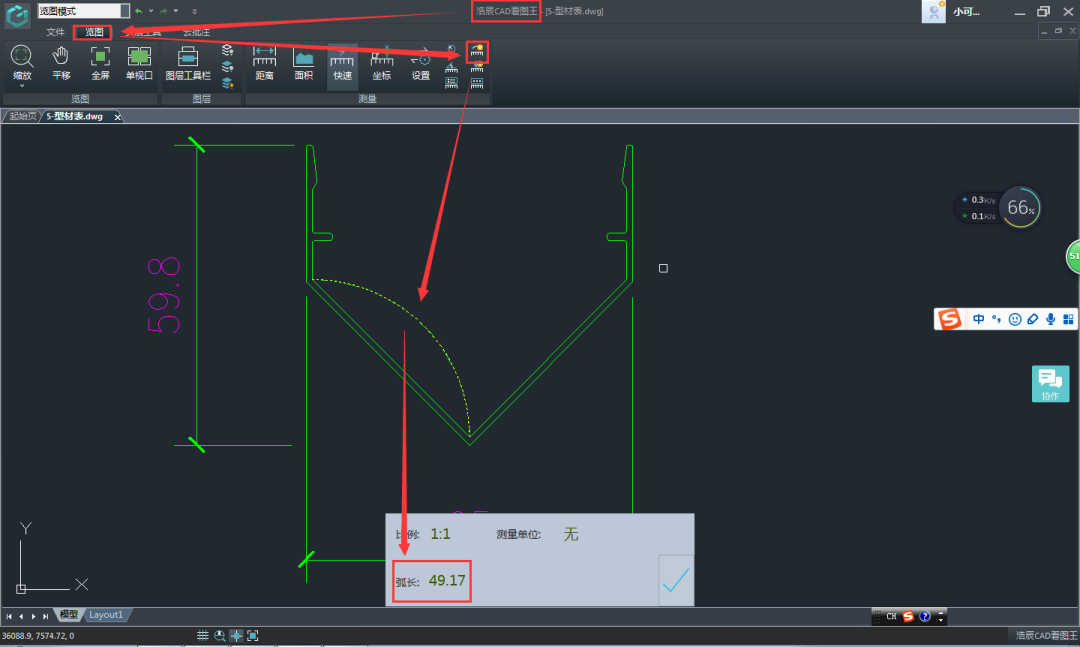Image resolution: width=1080 pixels, height=647 pixels.
Task: Confirm measurement with the blue checkmark button
Action: tap(676, 580)
